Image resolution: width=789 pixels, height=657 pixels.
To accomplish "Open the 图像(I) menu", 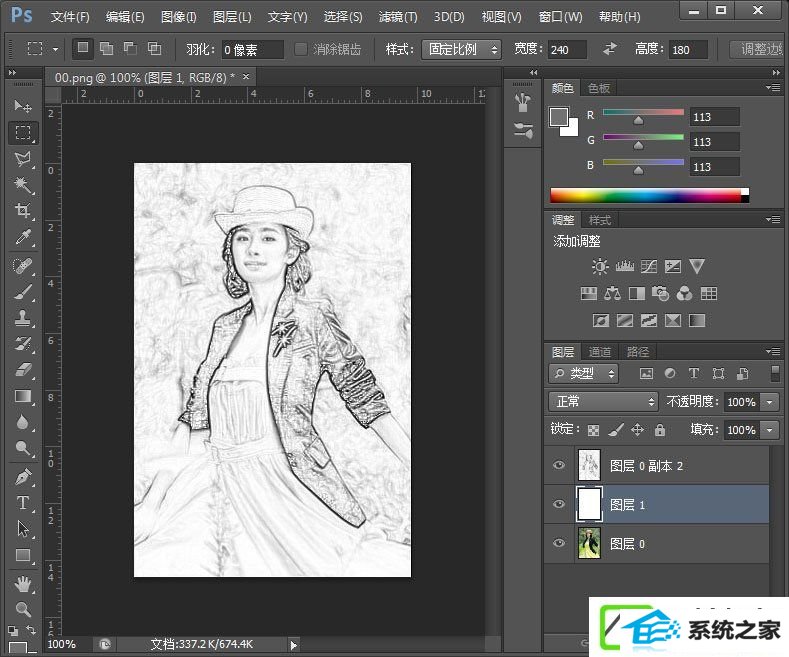I will (179, 17).
